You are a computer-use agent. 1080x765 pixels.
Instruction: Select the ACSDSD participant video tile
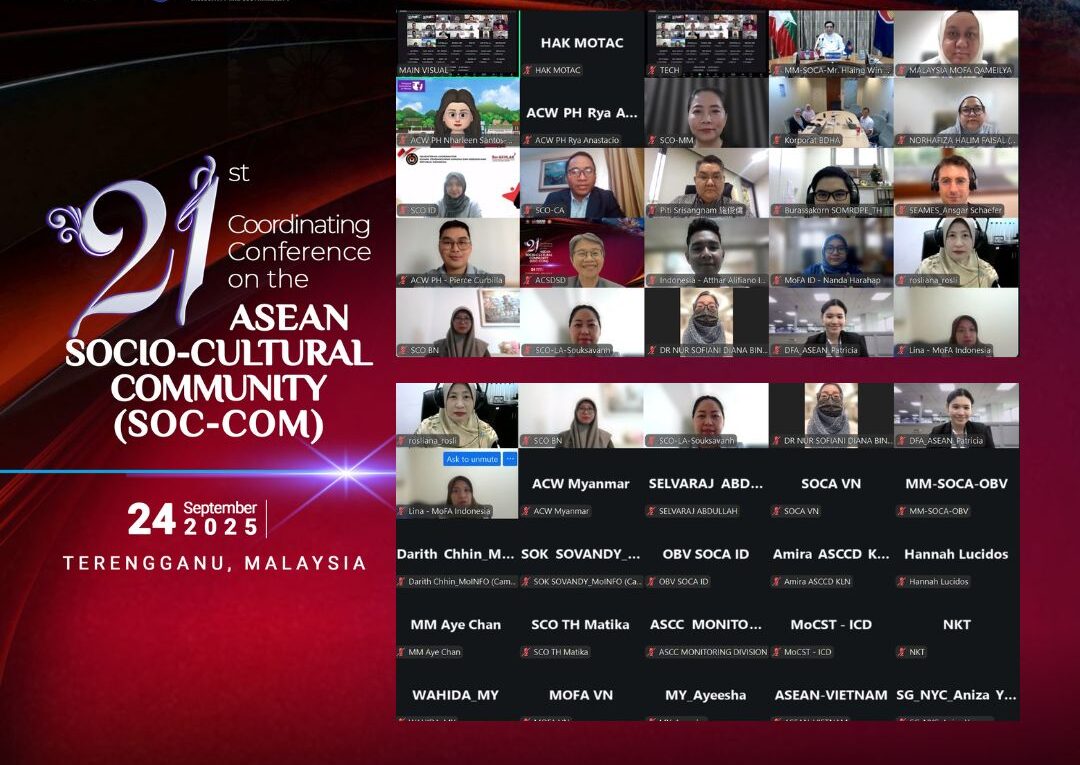pyautogui.click(x=582, y=252)
